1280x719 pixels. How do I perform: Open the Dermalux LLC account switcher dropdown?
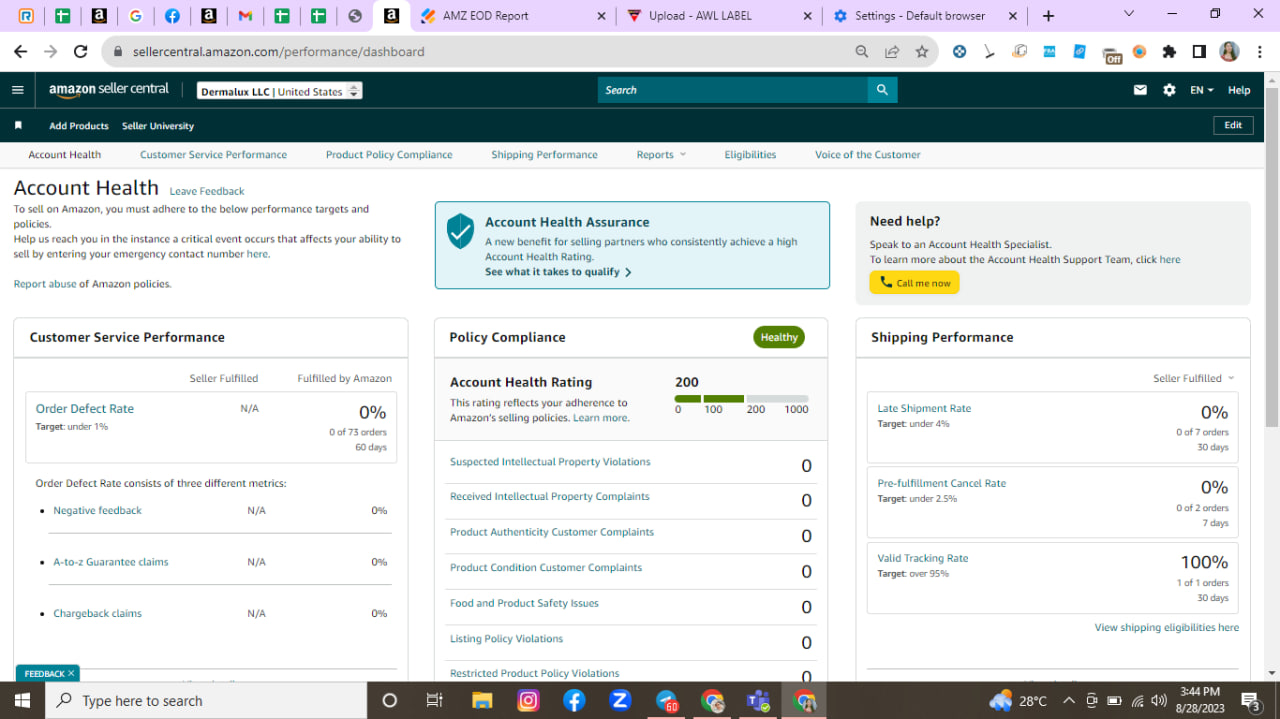(280, 91)
